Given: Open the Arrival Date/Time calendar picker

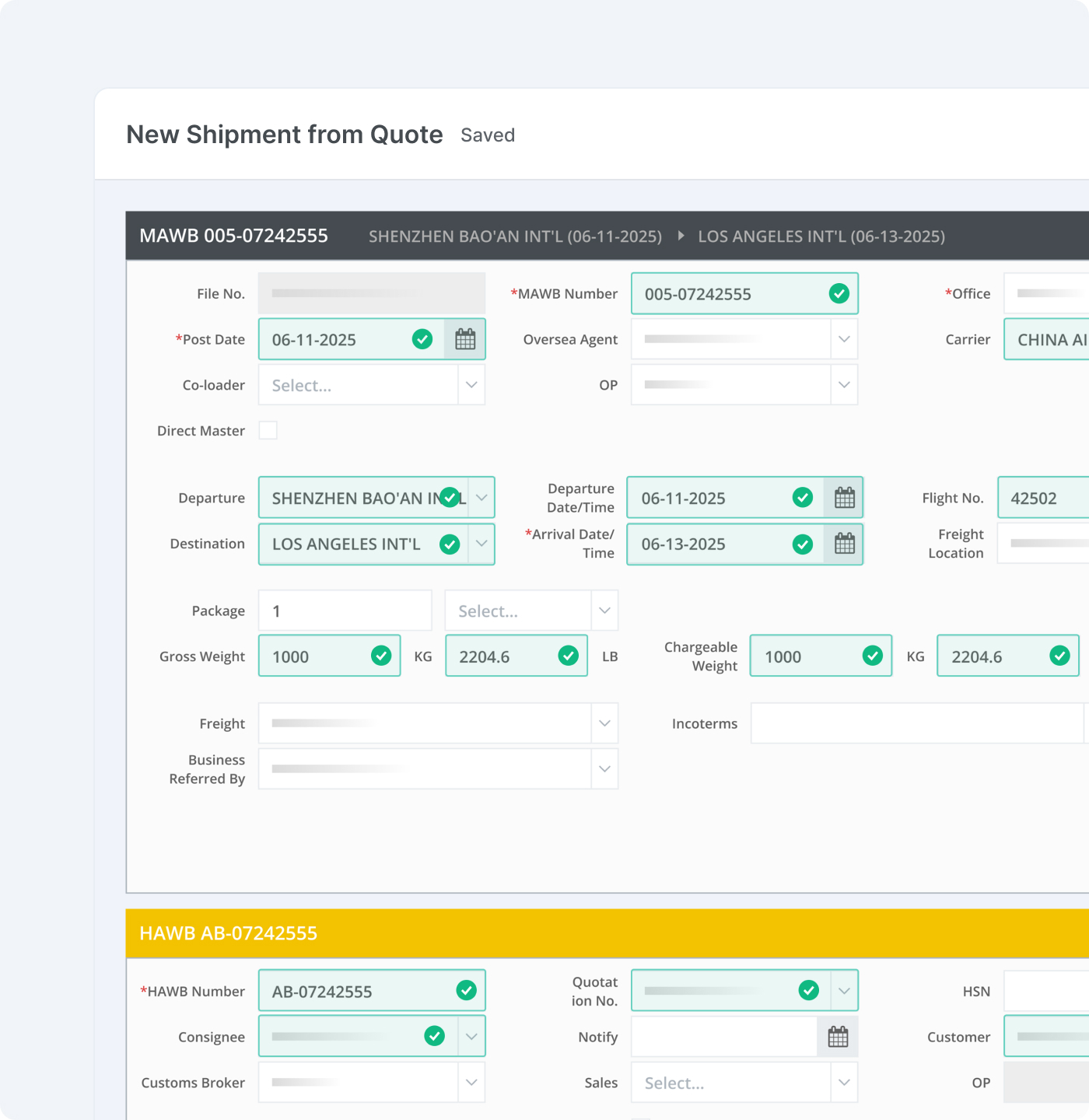Looking at the screenshot, I should click(845, 544).
